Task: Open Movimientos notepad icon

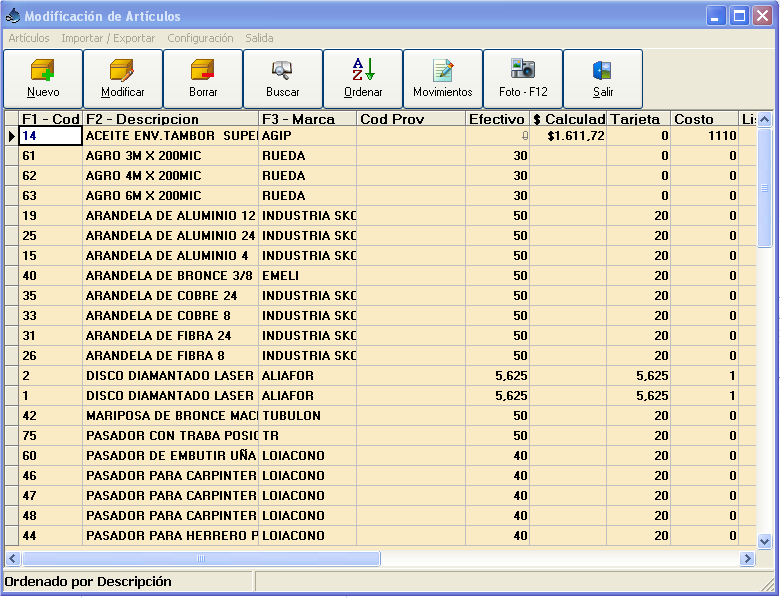Action: (x=443, y=70)
